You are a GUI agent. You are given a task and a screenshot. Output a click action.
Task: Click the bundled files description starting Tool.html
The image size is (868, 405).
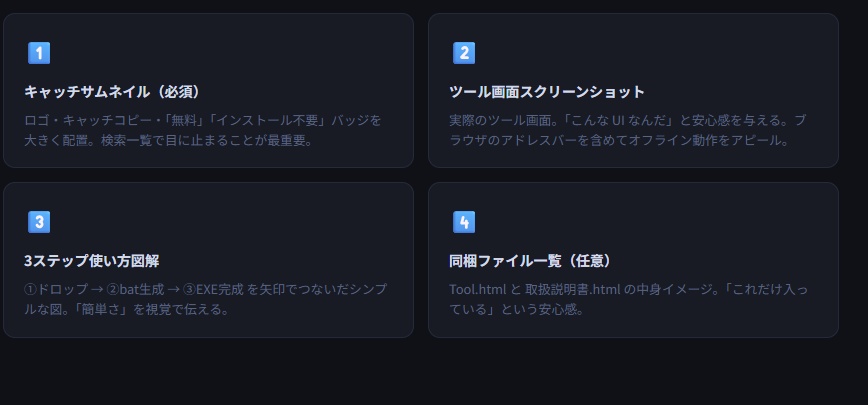pos(629,299)
